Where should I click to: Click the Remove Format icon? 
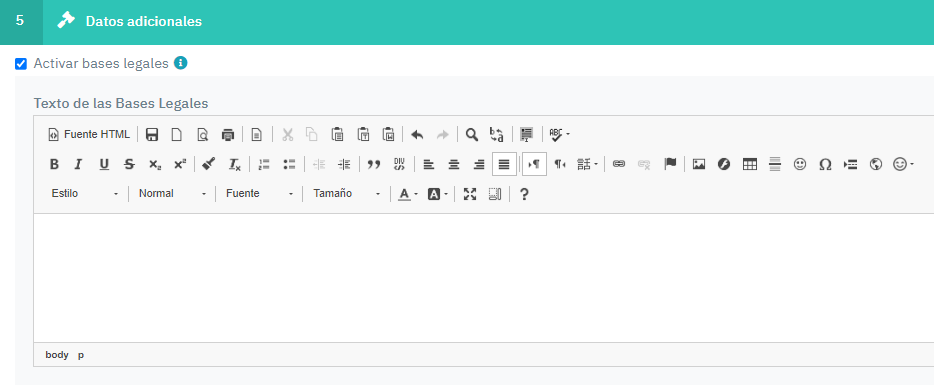[x=235, y=164]
